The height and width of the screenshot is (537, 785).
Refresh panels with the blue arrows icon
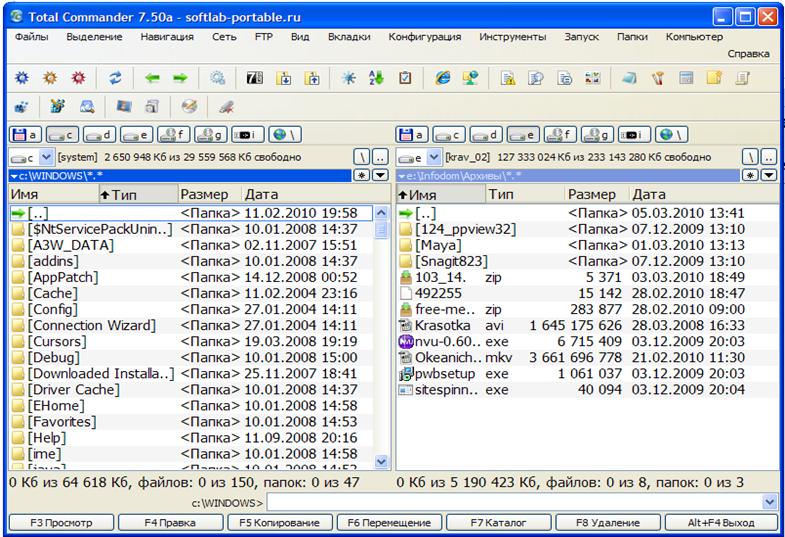pos(116,78)
